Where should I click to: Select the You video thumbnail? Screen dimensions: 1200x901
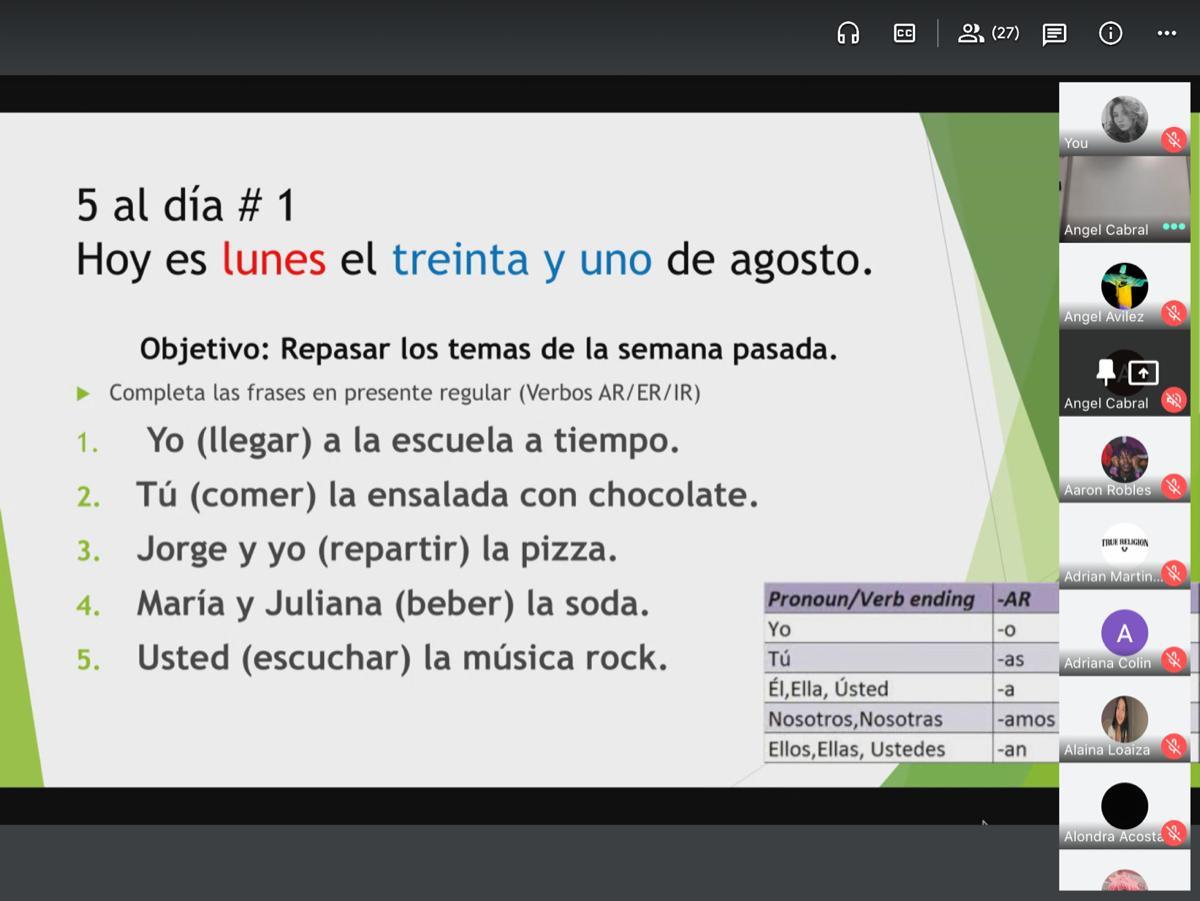(x=1124, y=119)
